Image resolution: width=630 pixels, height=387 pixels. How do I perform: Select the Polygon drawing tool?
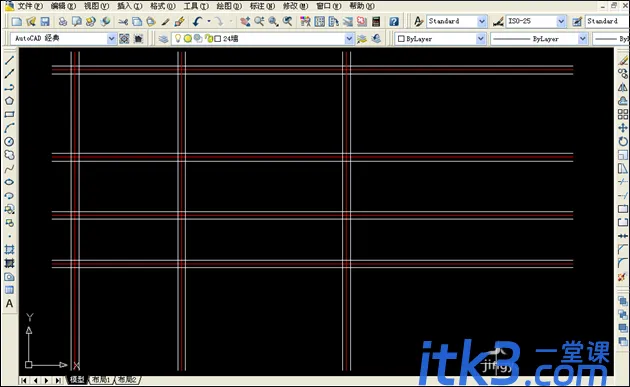(x=9, y=101)
